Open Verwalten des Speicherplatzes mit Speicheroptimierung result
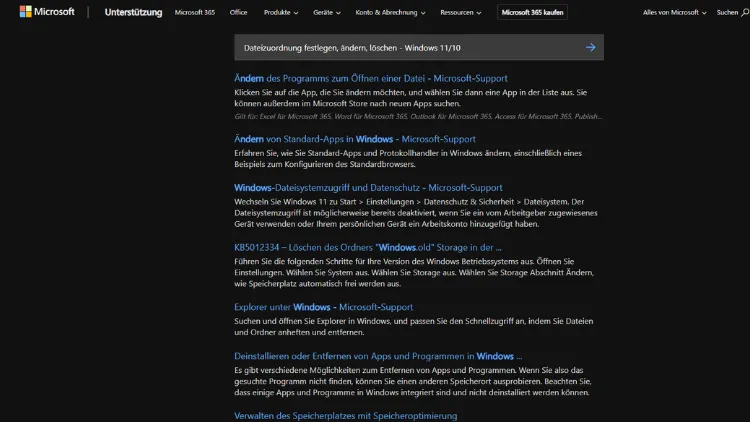This screenshot has width=750, height=422. [345, 416]
